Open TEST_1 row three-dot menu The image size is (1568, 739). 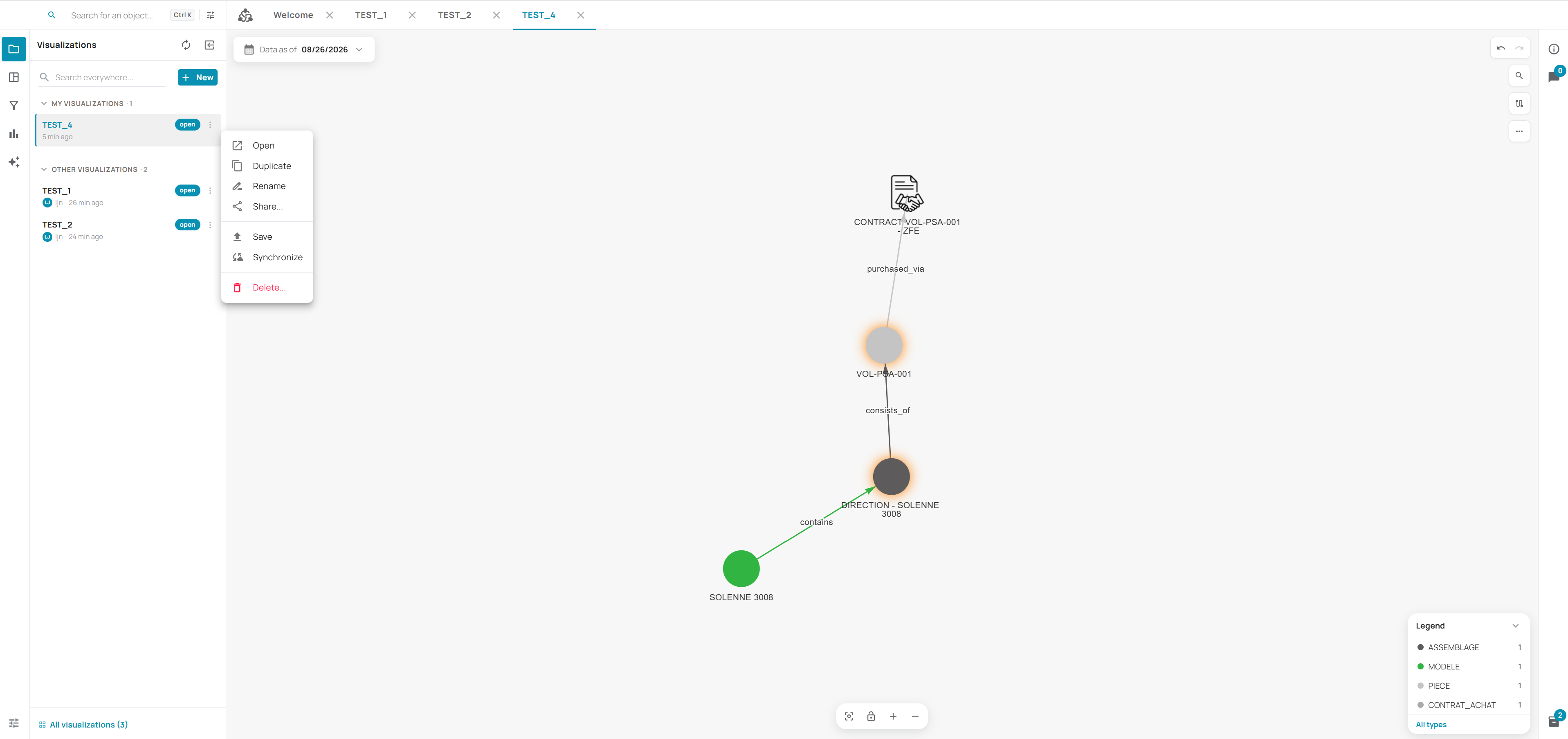point(210,191)
